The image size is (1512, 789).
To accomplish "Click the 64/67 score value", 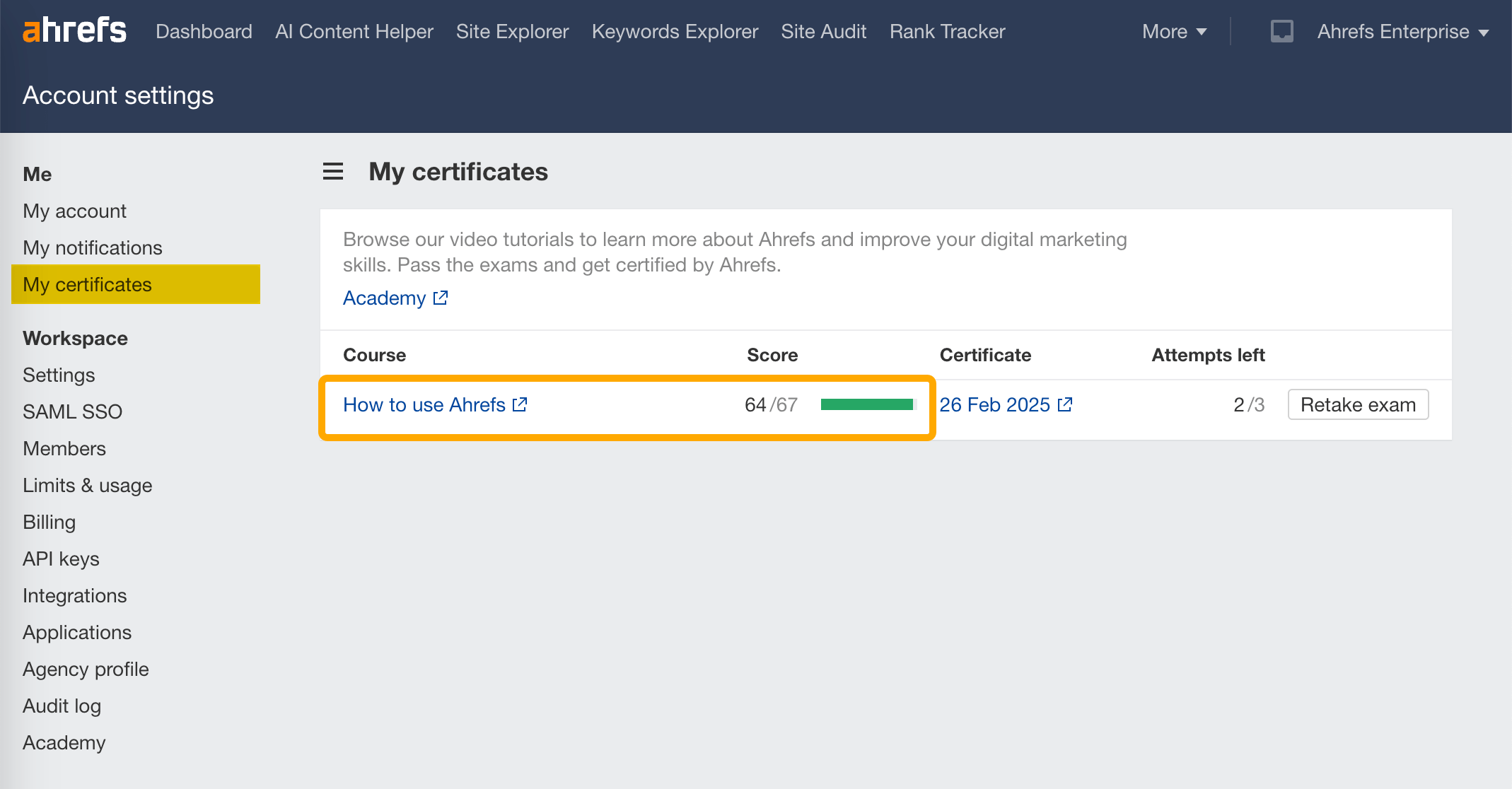I will click(x=771, y=404).
